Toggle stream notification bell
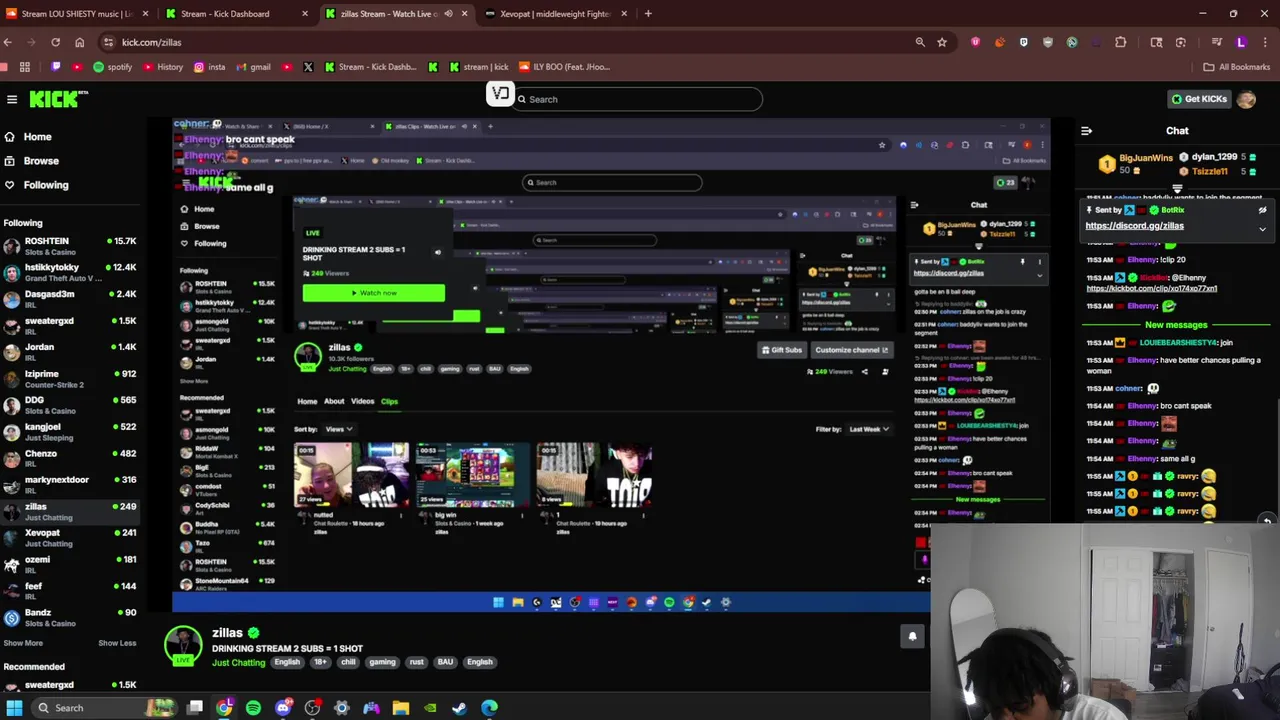1280x720 pixels. pyautogui.click(x=912, y=636)
